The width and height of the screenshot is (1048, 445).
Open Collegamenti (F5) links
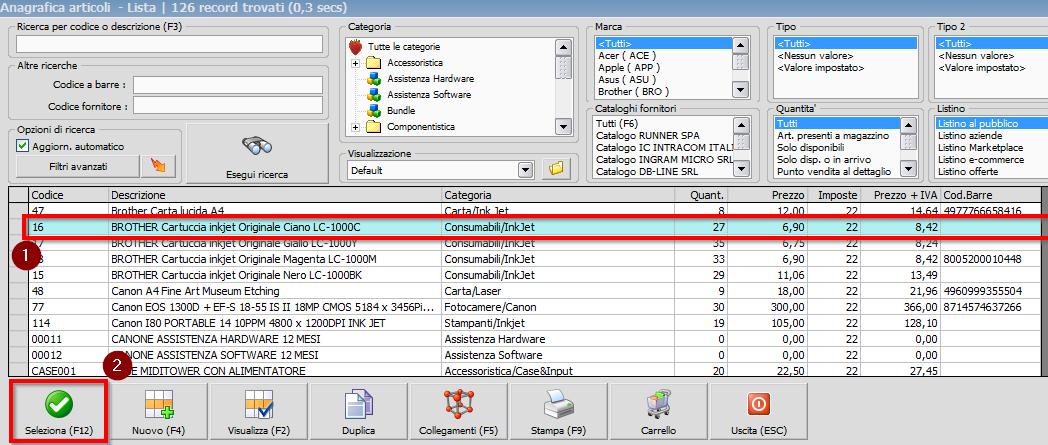pyautogui.click(x=458, y=412)
